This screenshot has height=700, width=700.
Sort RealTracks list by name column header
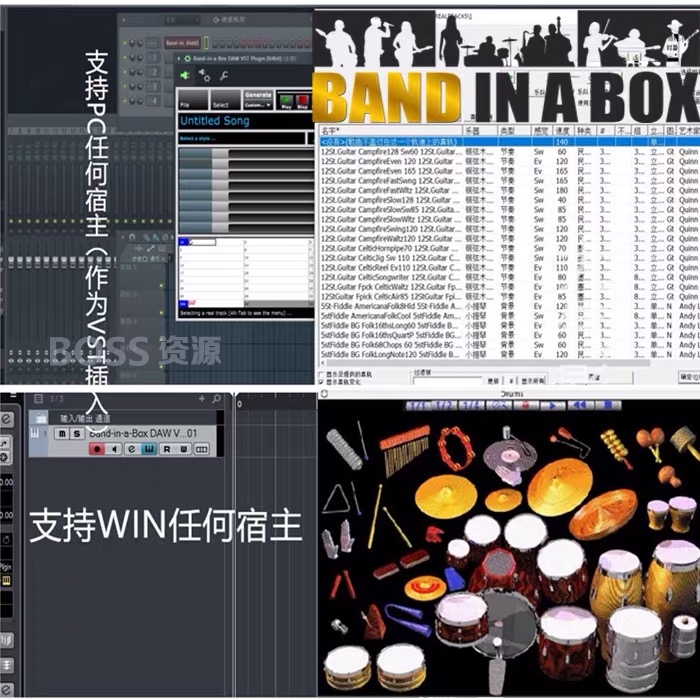(391, 131)
